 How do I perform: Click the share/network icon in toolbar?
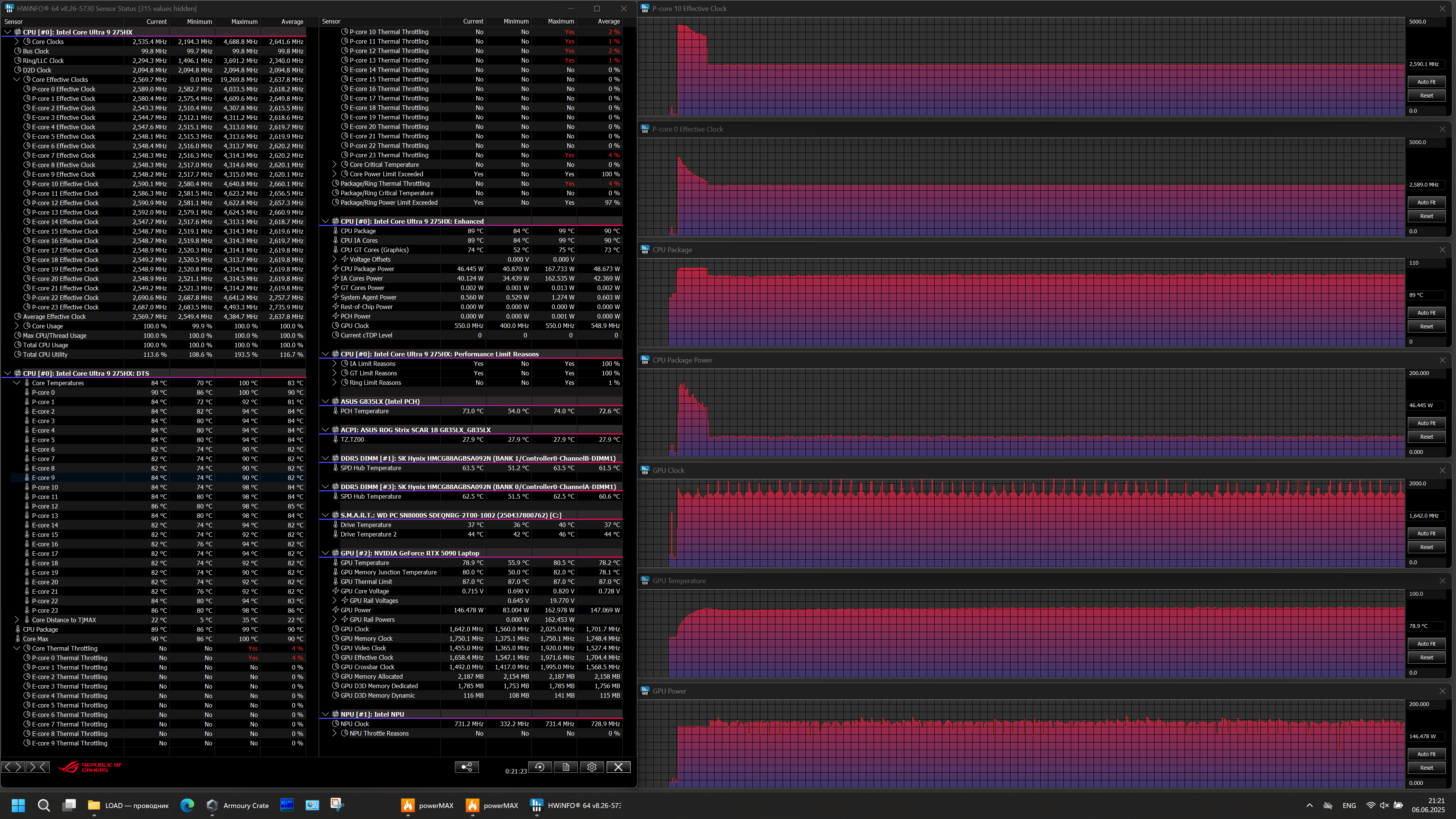tap(467, 767)
